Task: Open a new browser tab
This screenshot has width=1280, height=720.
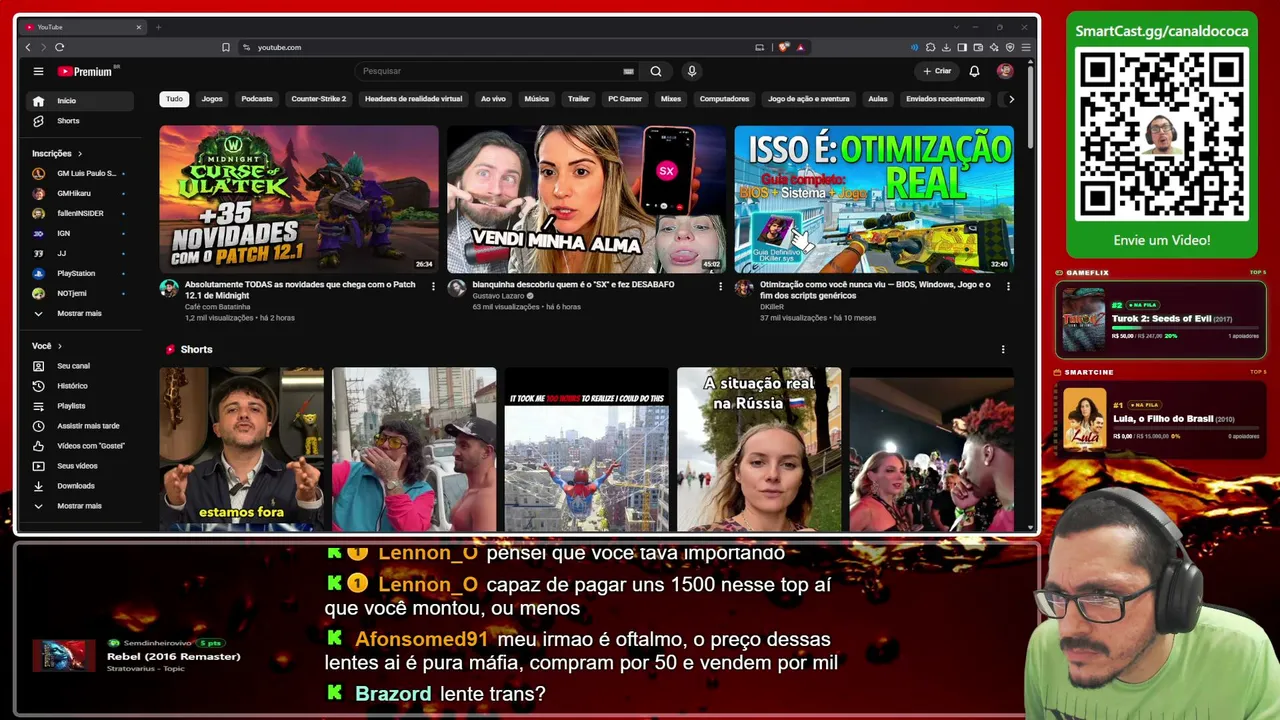Action: click(x=158, y=27)
